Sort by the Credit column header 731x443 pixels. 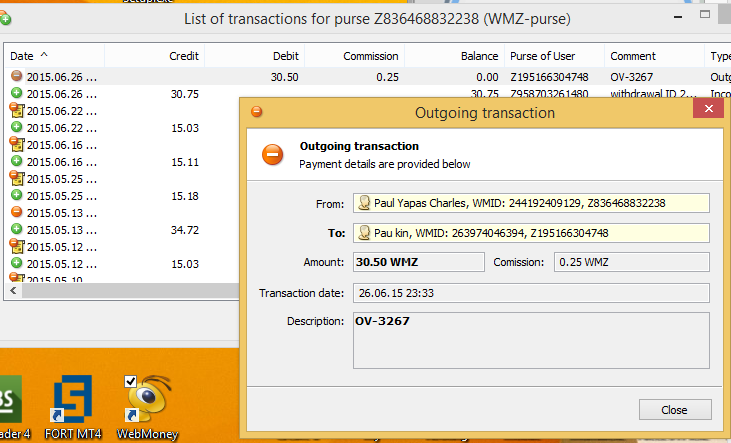[x=155, y=56]
